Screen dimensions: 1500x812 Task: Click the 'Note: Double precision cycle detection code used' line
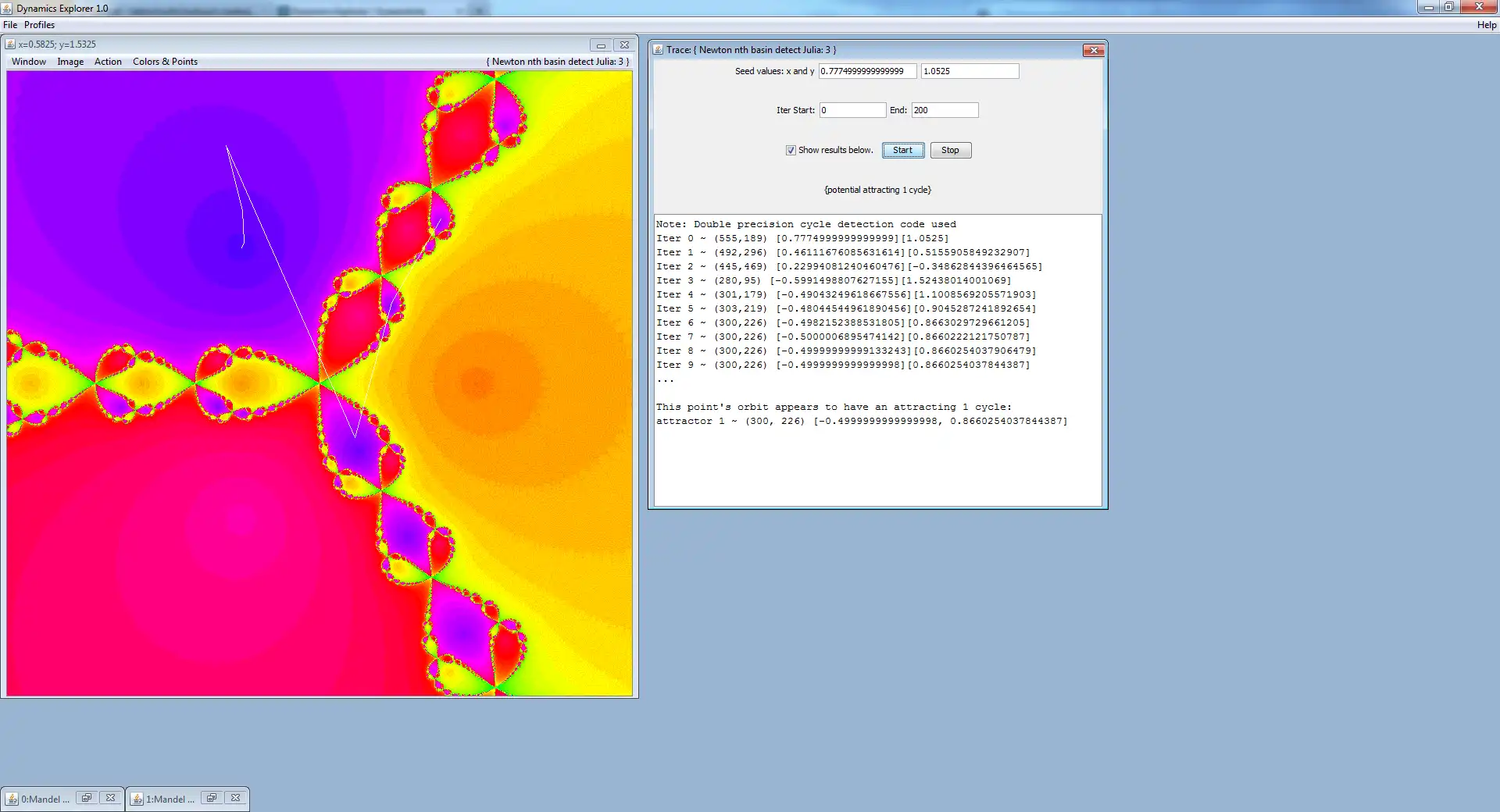[x=805, y=224]
